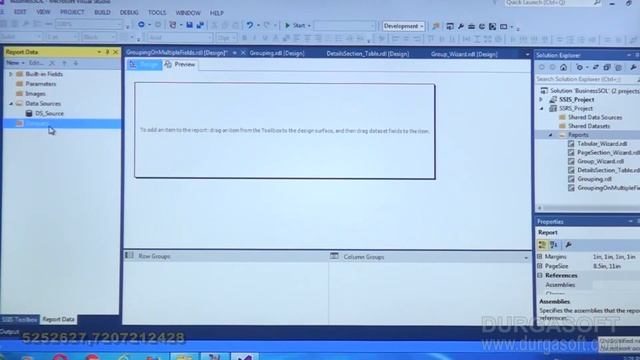
Task: Click the Start debugging button
Action: click(x=297, y=26)
